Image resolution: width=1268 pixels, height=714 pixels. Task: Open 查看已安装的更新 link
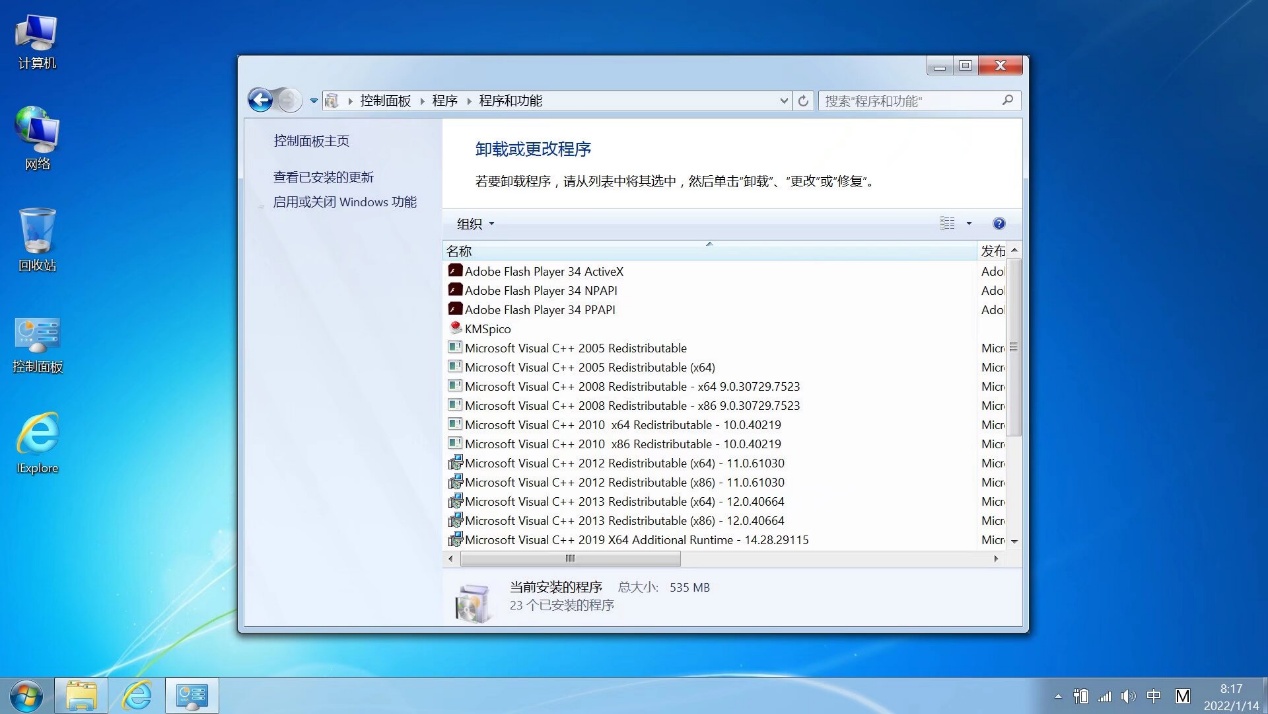[x=323, y=177]
